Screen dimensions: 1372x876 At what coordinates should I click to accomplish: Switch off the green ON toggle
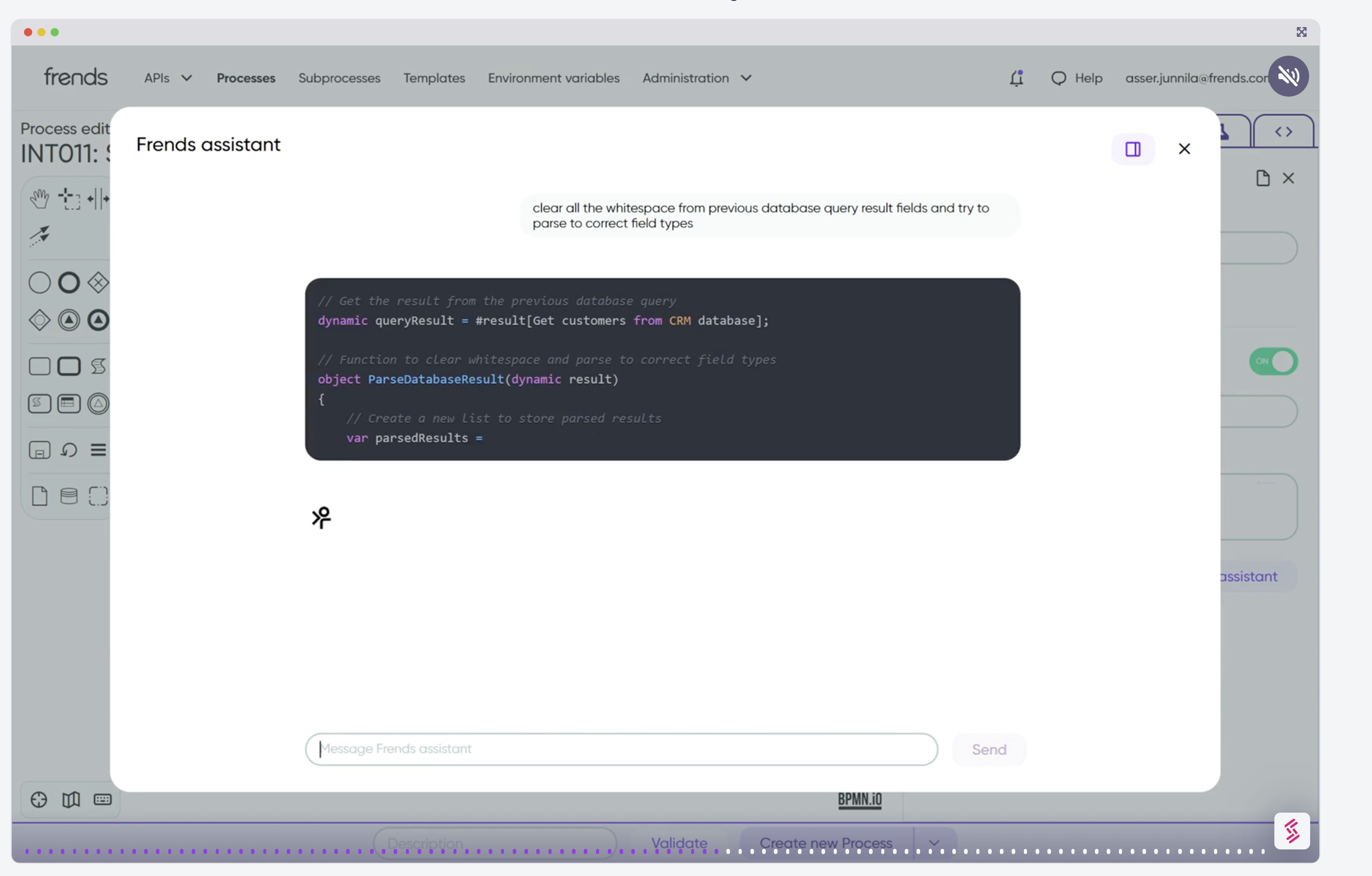point(1273,361)
